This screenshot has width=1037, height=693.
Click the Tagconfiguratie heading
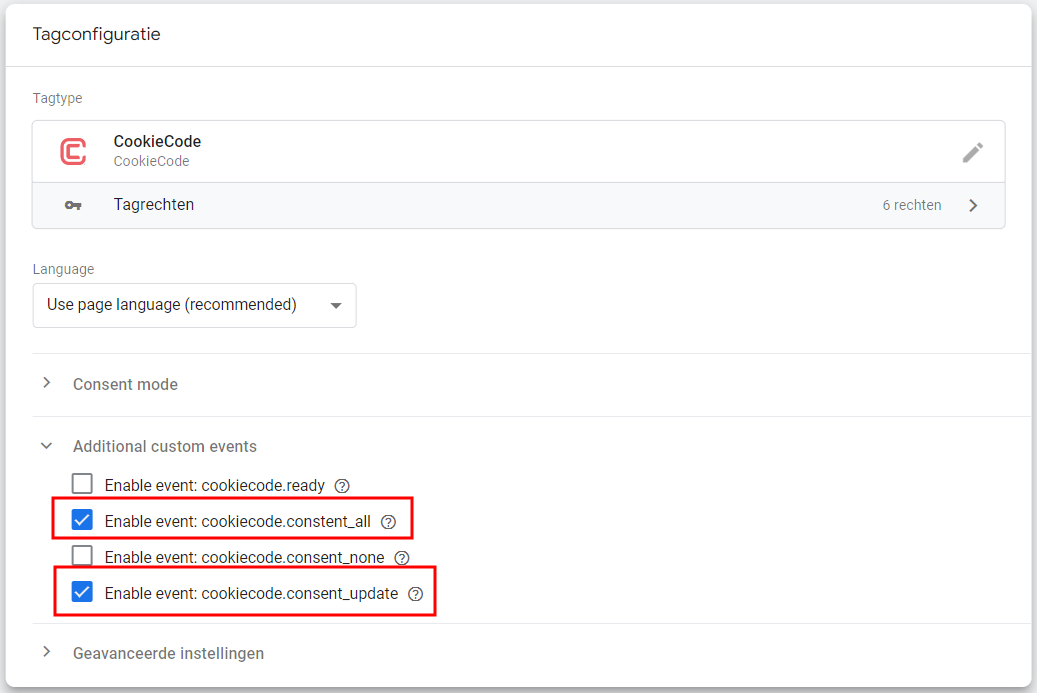click(x=97, y=34)
